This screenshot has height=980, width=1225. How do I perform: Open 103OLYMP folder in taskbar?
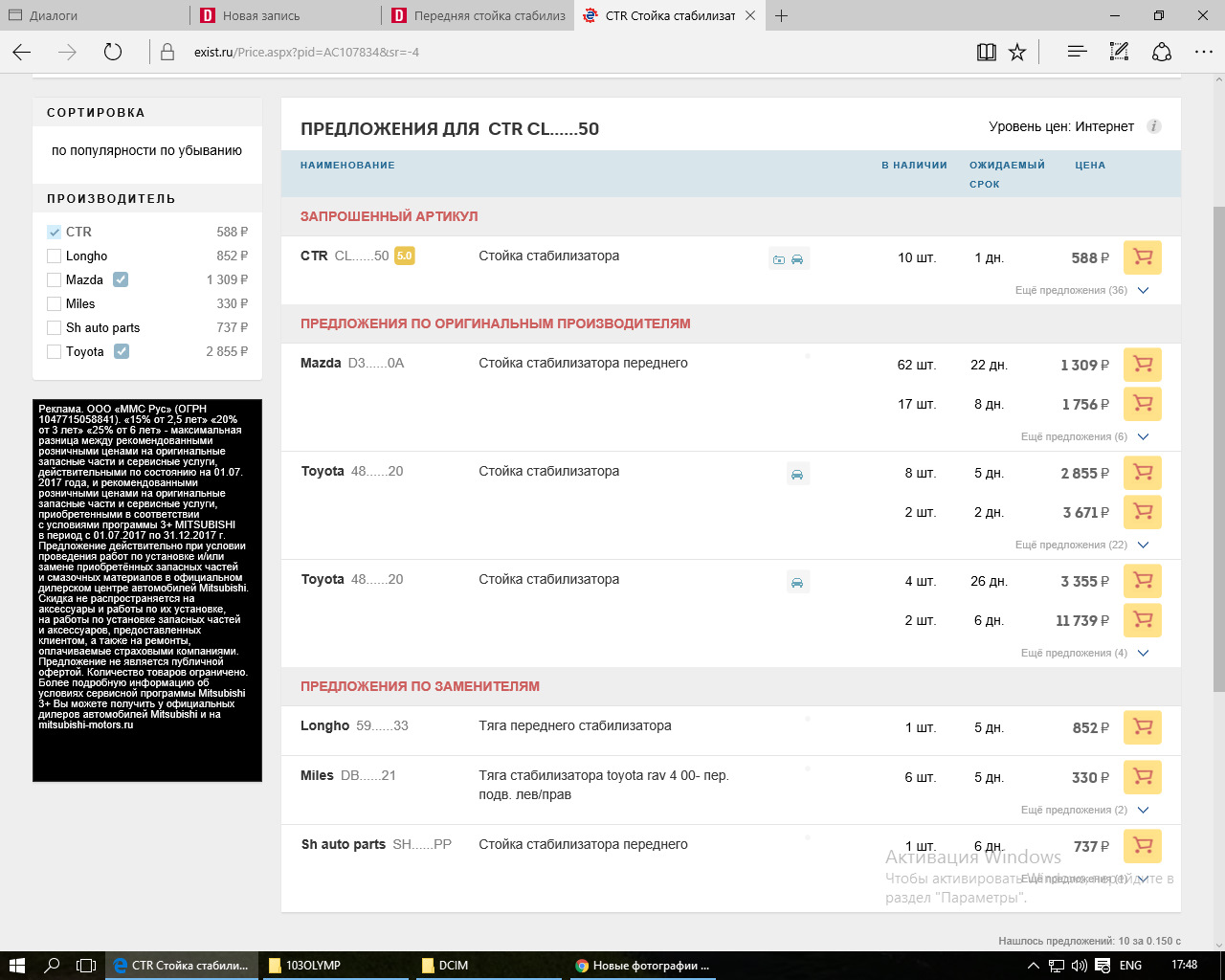335,966
